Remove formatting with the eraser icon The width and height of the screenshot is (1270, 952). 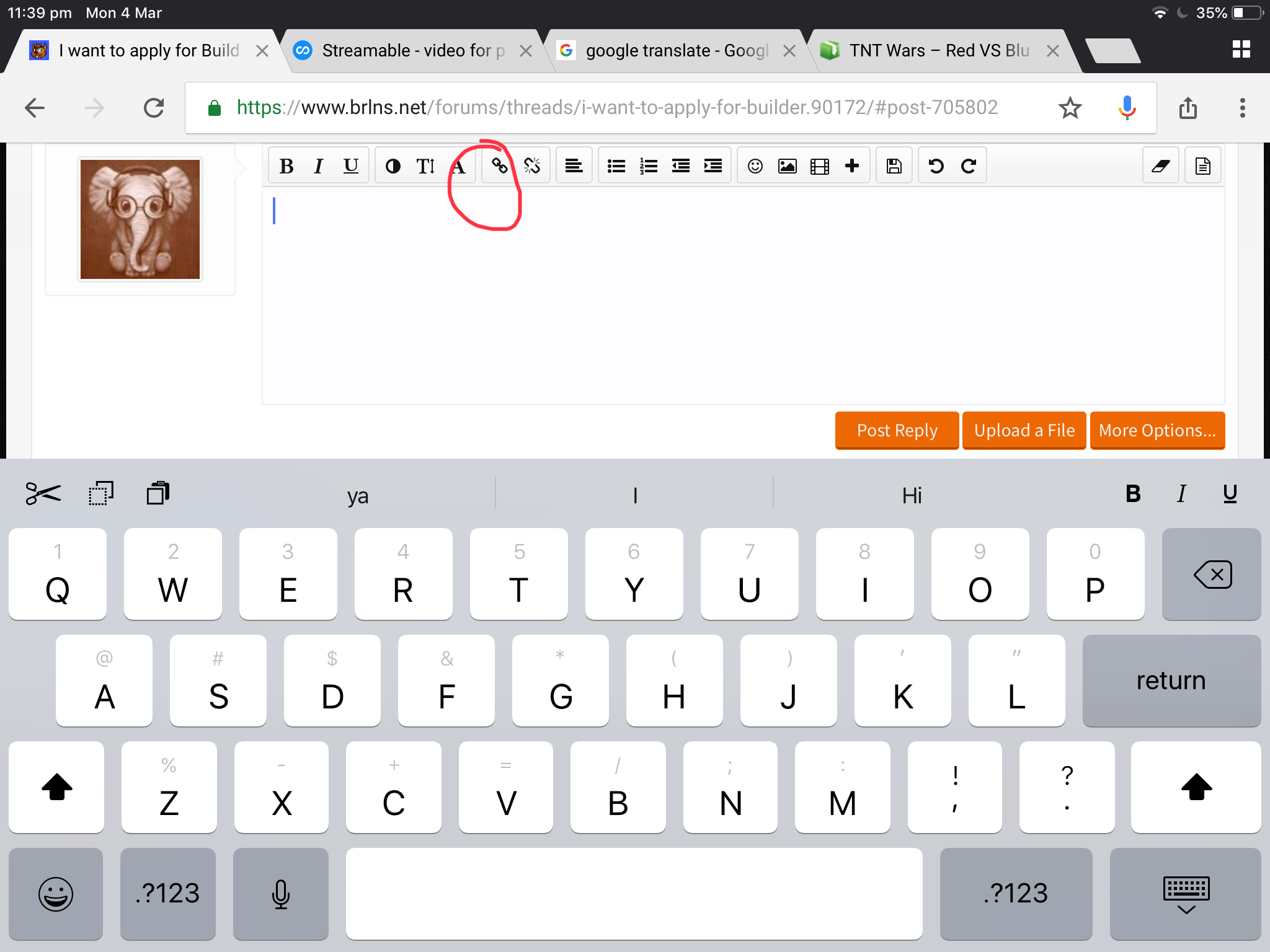pyautogui.click(x=1160, y=165)
